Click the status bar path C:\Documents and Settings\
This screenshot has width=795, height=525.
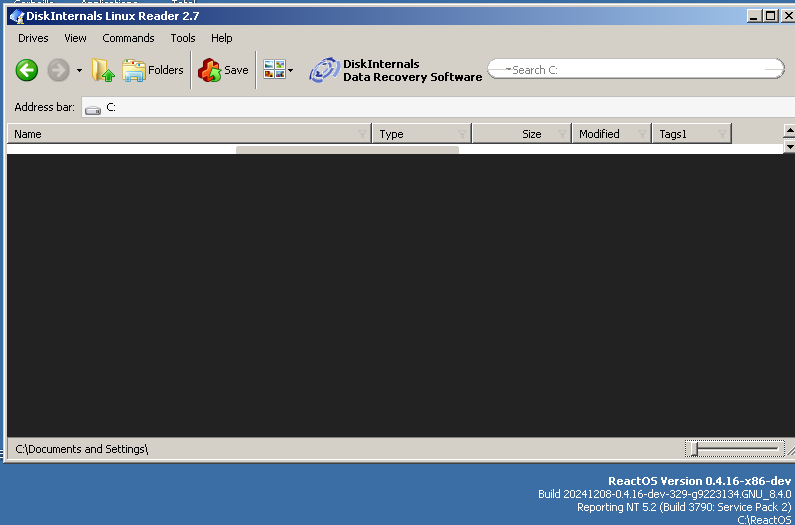82,449
